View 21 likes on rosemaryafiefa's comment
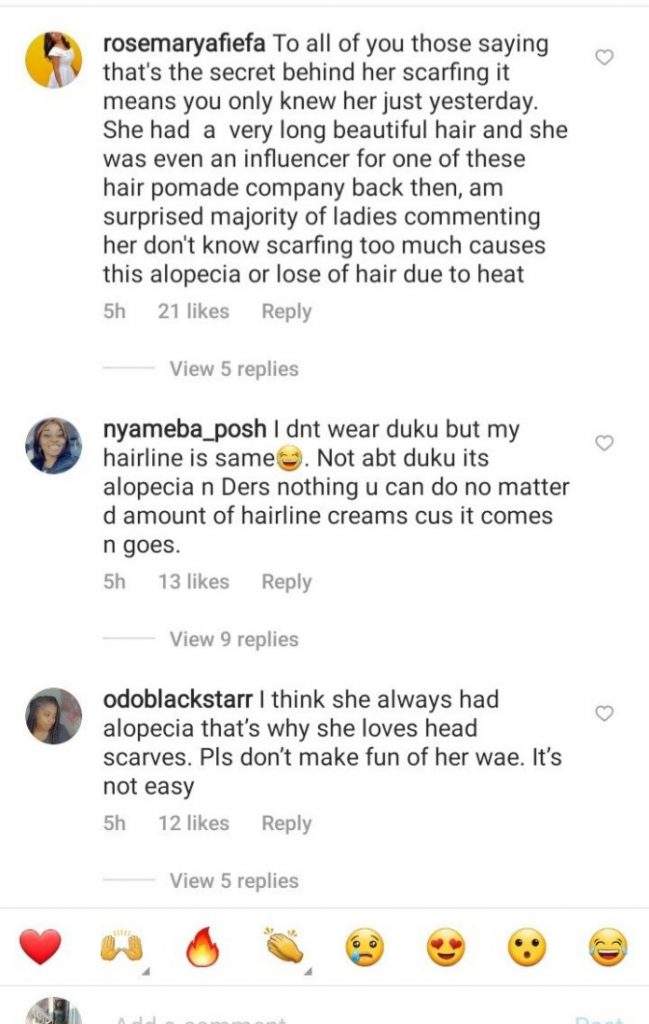The height and width of the screenshot is (1024, 649). pyautogui.click(x=193, y=312)
